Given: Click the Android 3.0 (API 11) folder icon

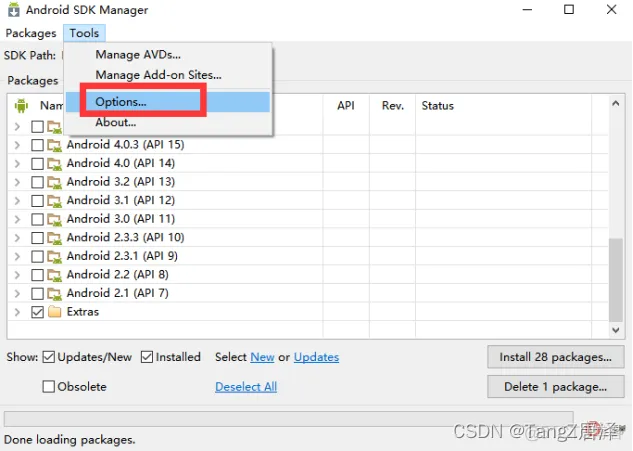Looking at the screenshot, I should 54,219.
